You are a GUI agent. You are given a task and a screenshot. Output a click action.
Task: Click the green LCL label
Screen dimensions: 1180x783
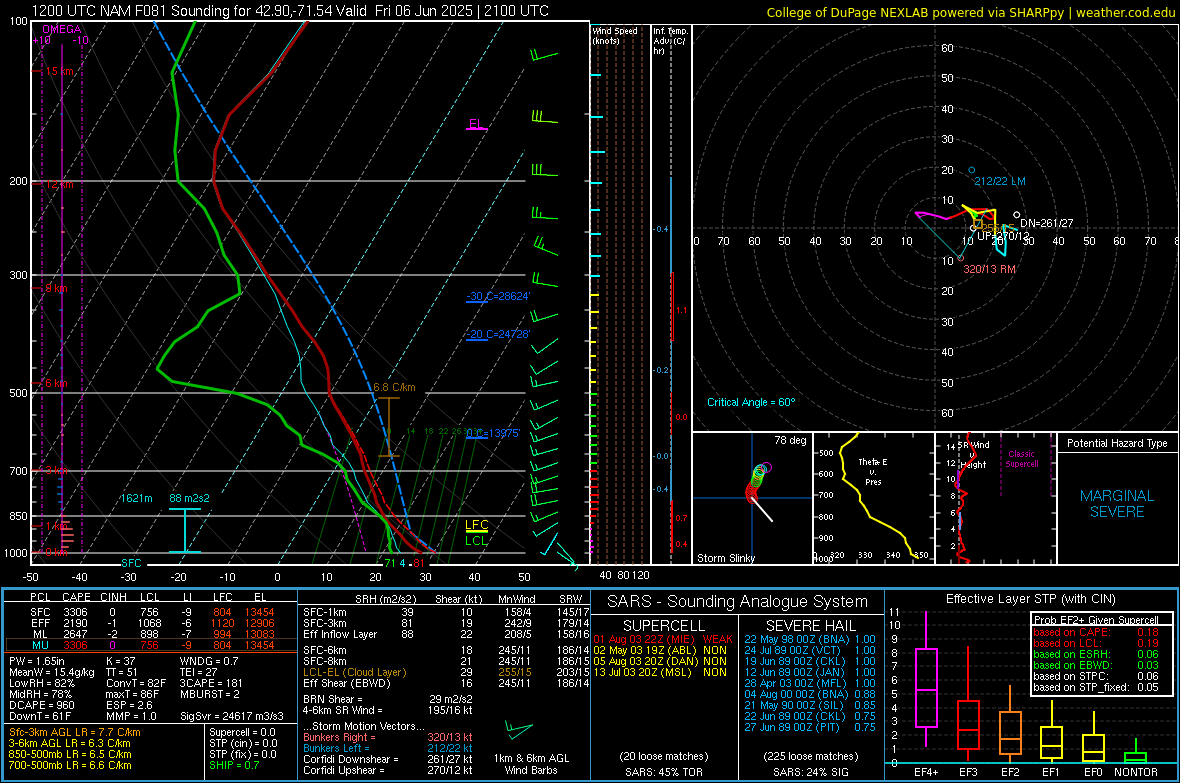pyautogui.click(x=476, y=541)
